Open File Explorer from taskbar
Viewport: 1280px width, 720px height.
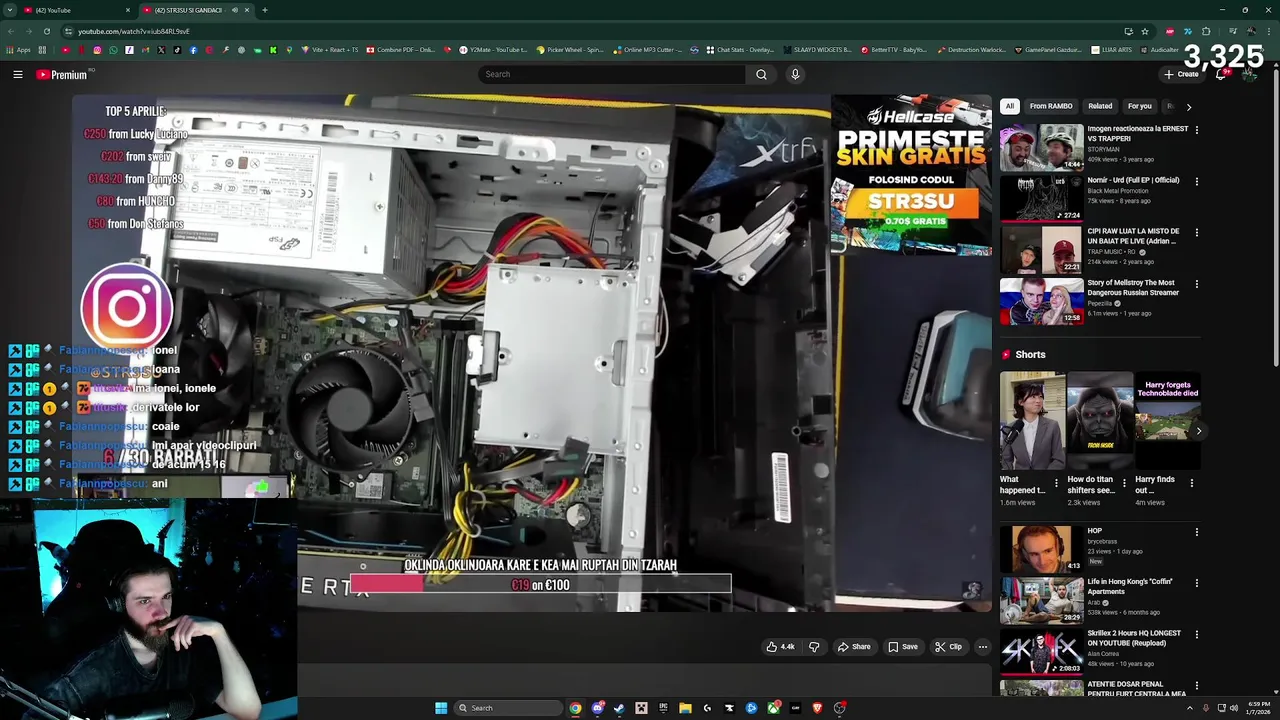pyautogui.click(x=685, y=708)
